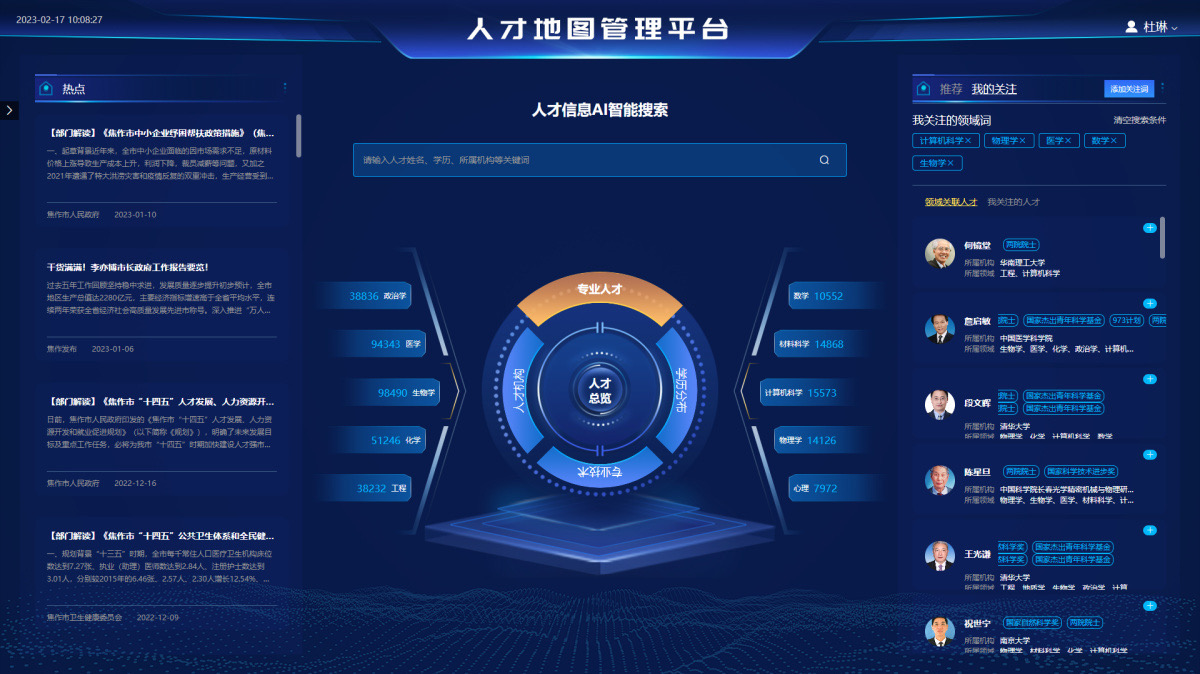Click the home icon beside 热点 title
1200x674 pixels.
click(x=45, y=89)
